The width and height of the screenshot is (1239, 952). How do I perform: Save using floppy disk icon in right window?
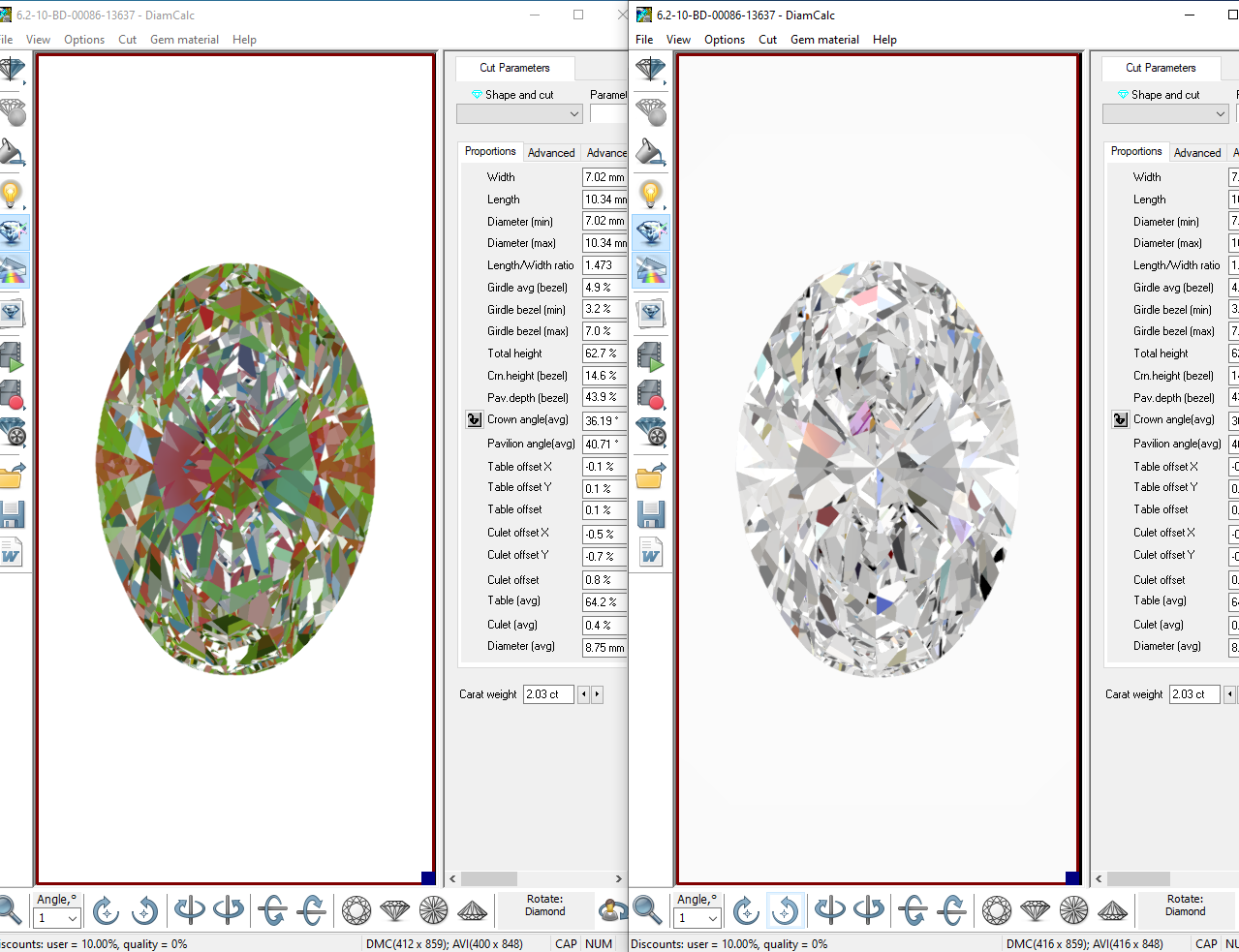[650, 514]
